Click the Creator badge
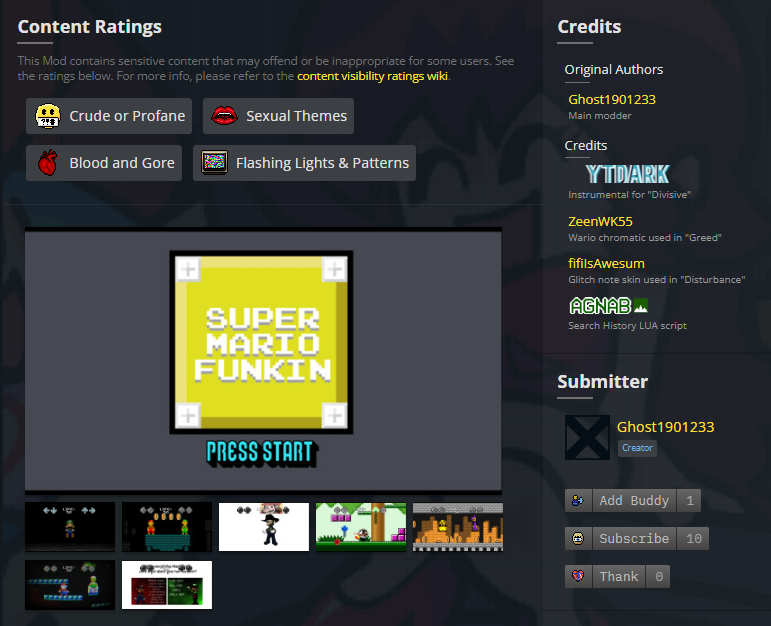Viewport: 771px width, 626px height. (637, 448)
